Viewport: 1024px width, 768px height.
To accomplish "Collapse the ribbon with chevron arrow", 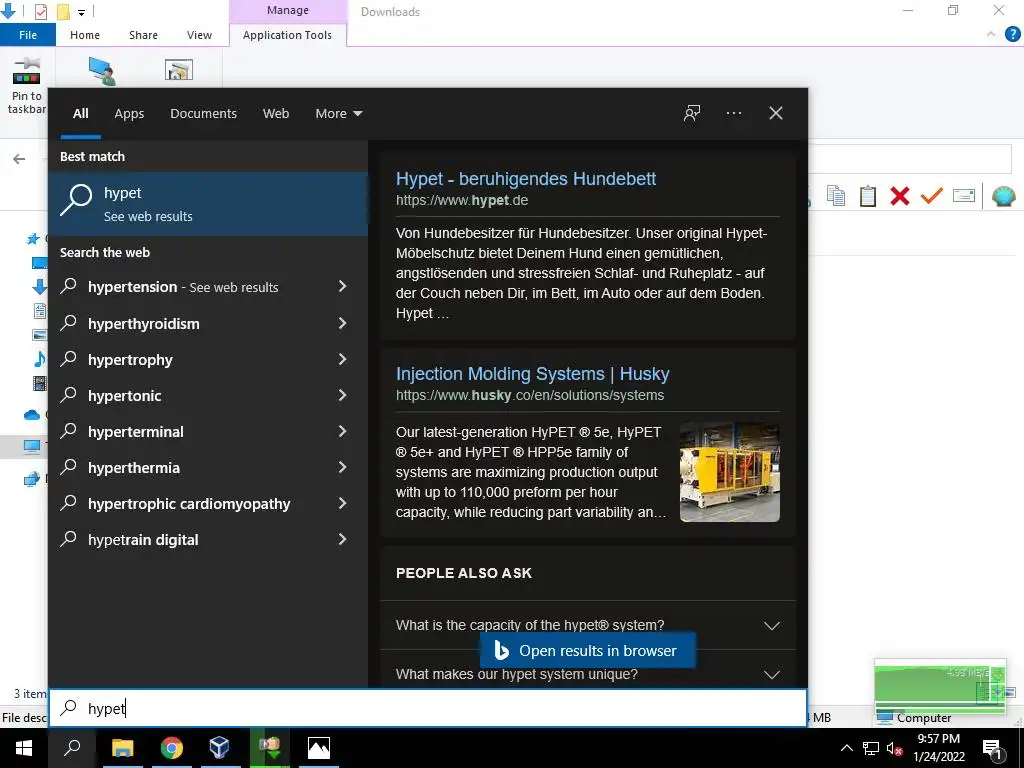I will tap(991, 34).
